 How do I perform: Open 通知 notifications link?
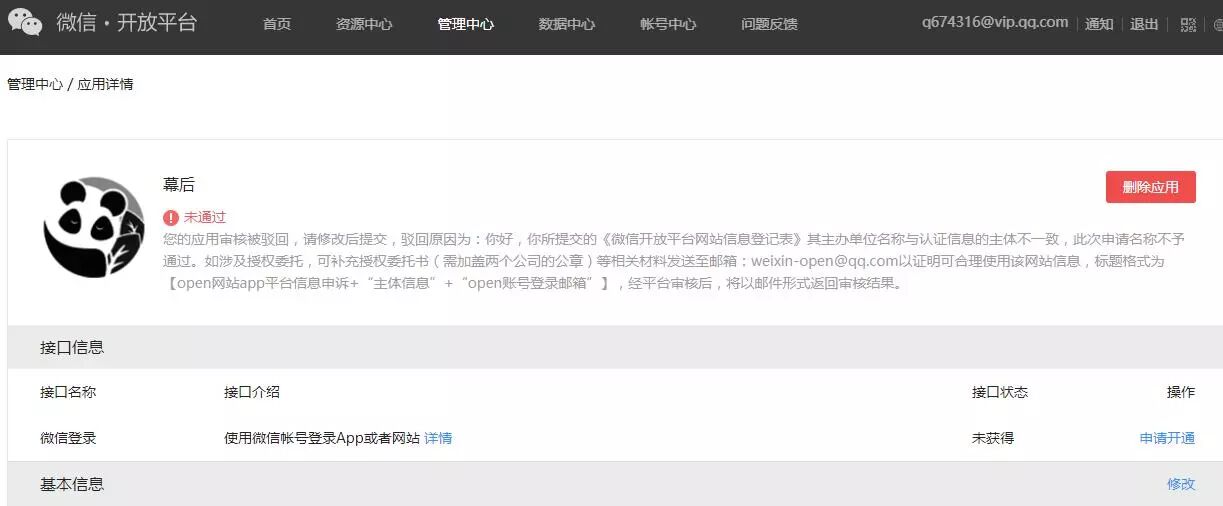1099,24
